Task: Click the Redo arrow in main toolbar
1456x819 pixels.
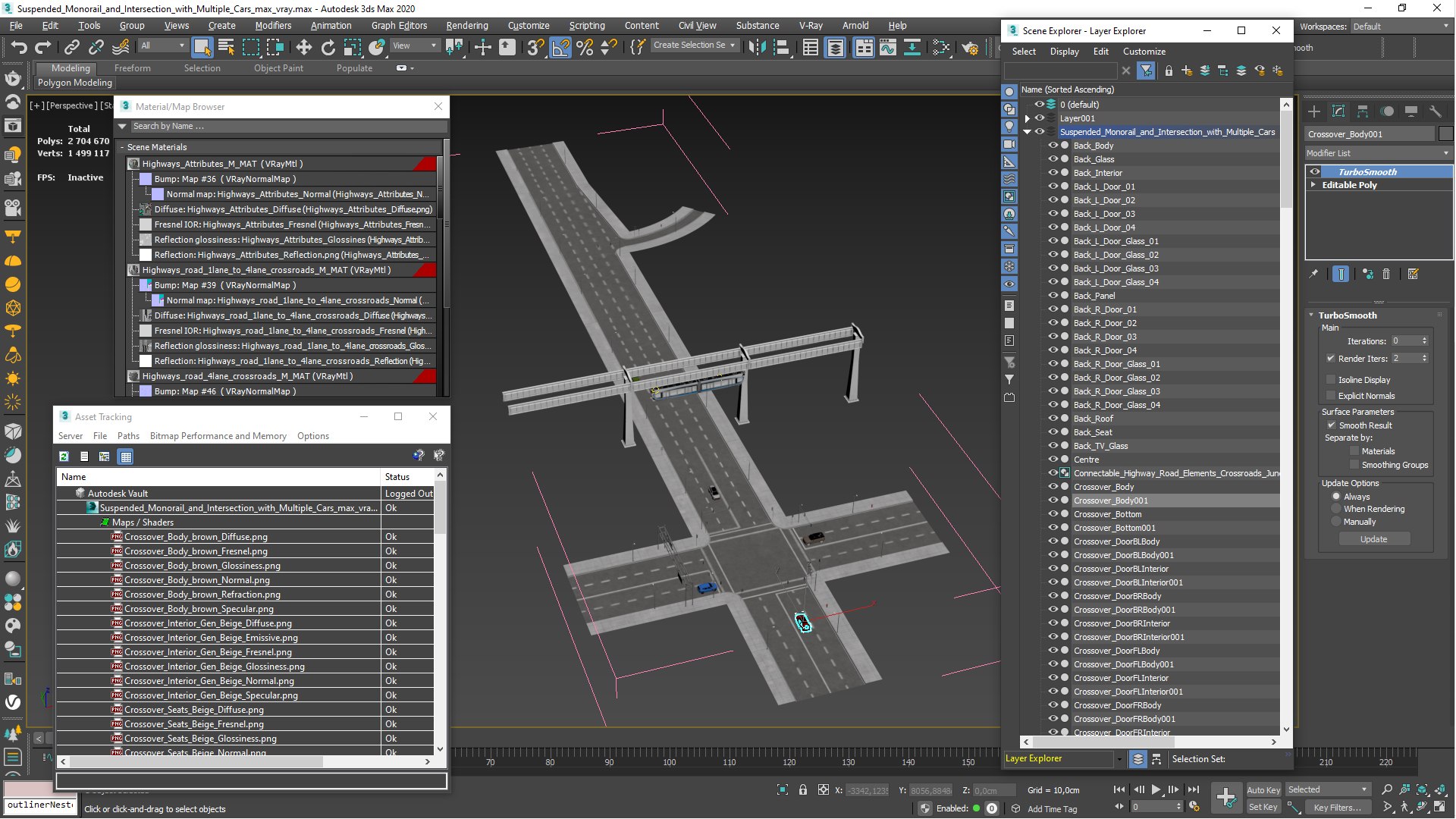Action: (43, 47)
